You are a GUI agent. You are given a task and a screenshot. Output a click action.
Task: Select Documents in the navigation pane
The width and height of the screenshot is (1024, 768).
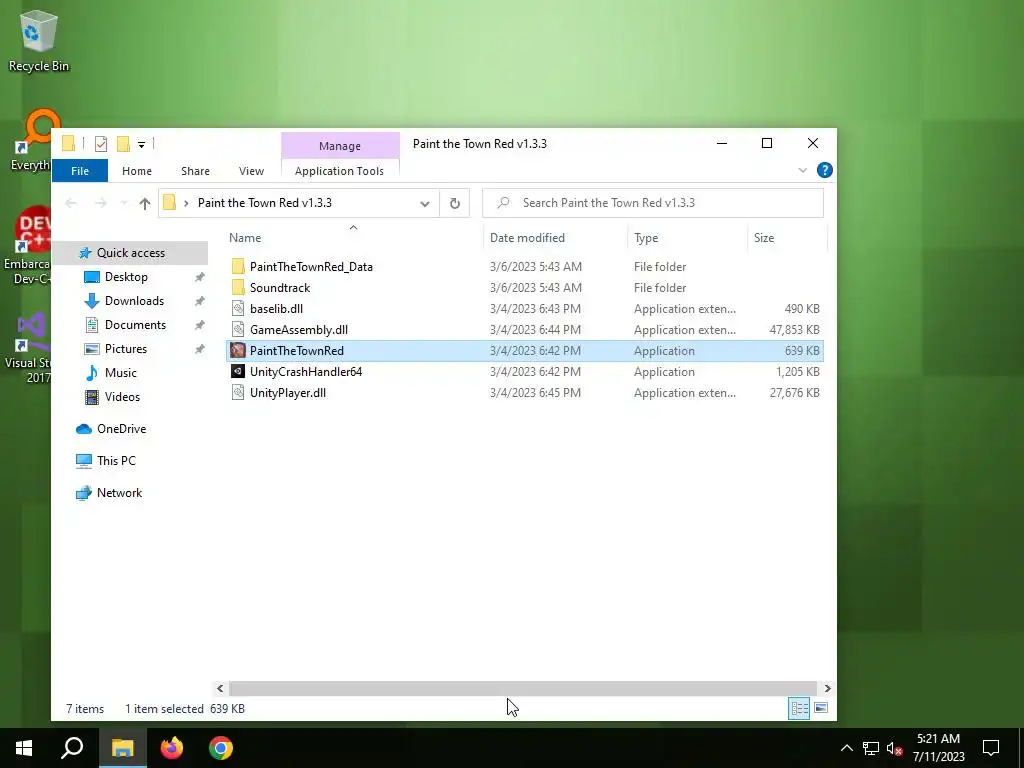(135, 325)
